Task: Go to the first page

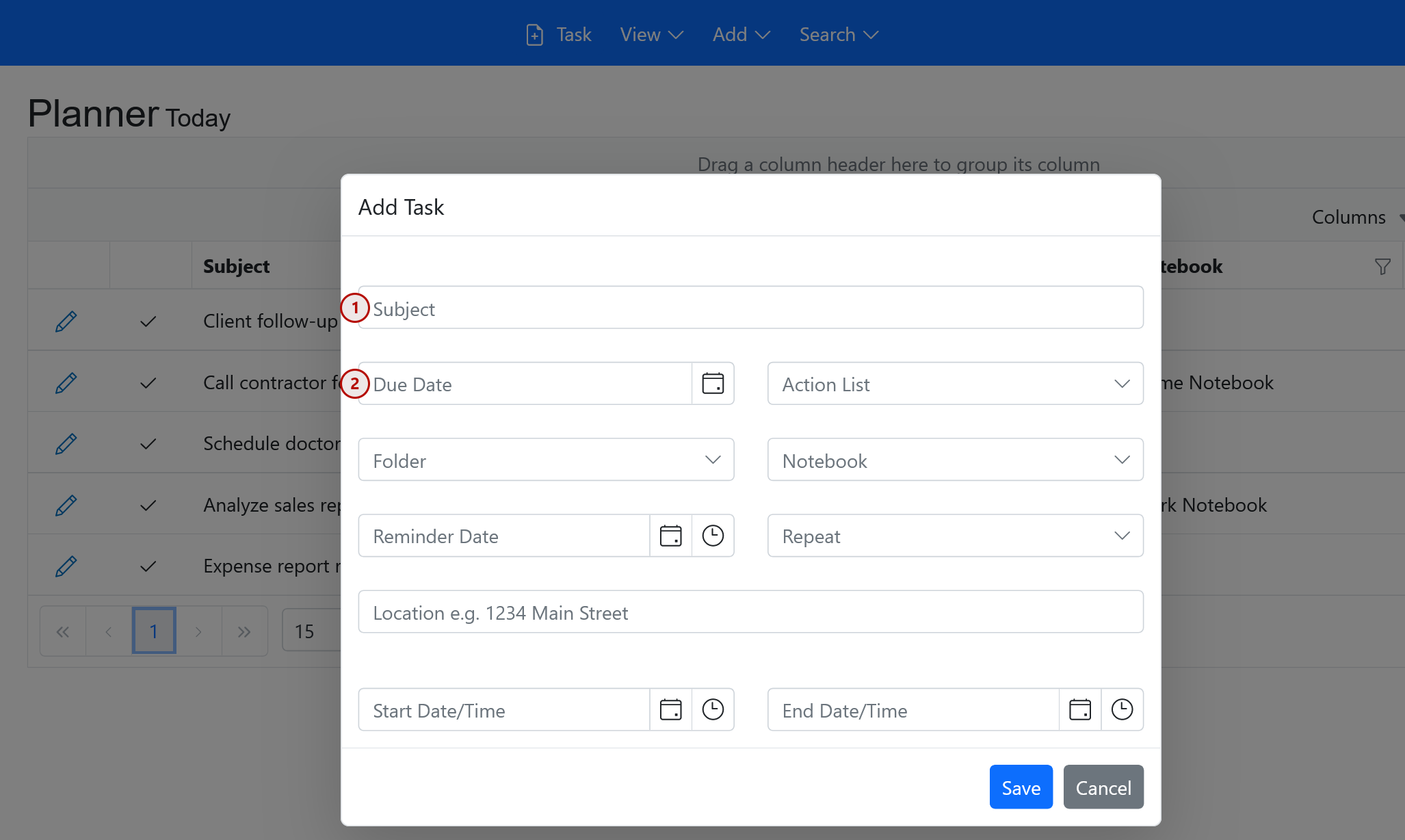Action: [63, 631]
